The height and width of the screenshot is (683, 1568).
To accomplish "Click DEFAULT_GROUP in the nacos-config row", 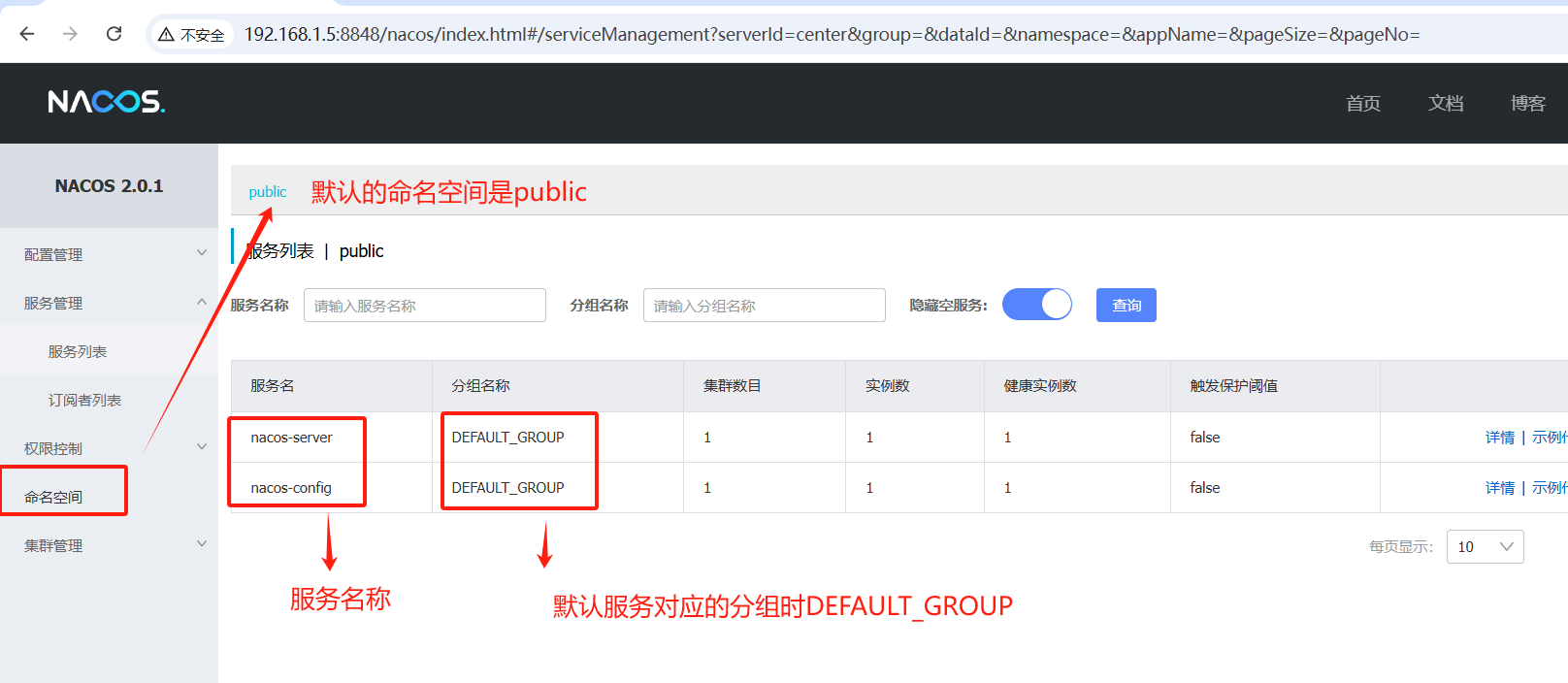I will pyautogui.click(x=507, y=488).
